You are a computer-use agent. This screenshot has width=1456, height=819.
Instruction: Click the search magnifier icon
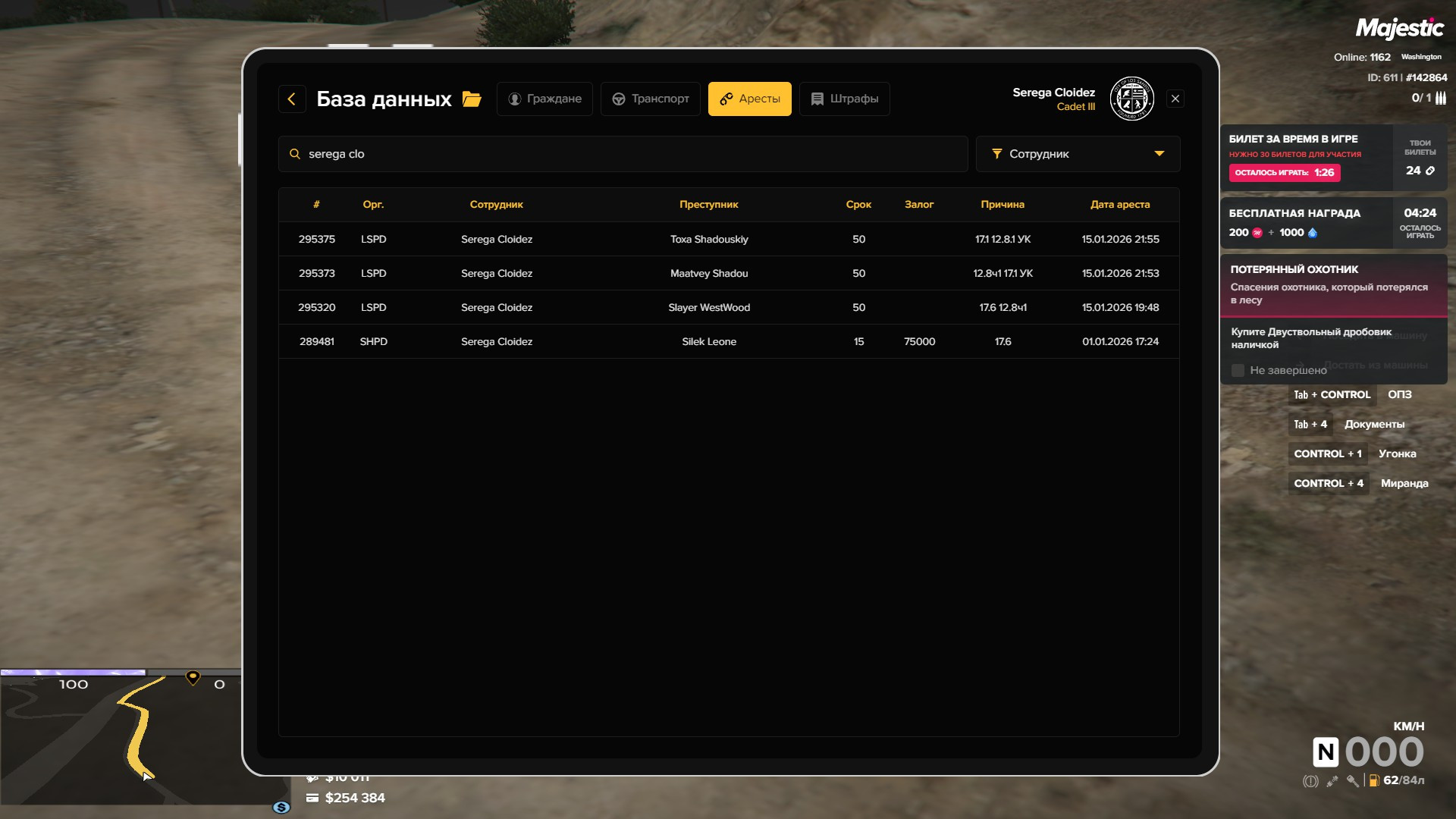point(295,154)
